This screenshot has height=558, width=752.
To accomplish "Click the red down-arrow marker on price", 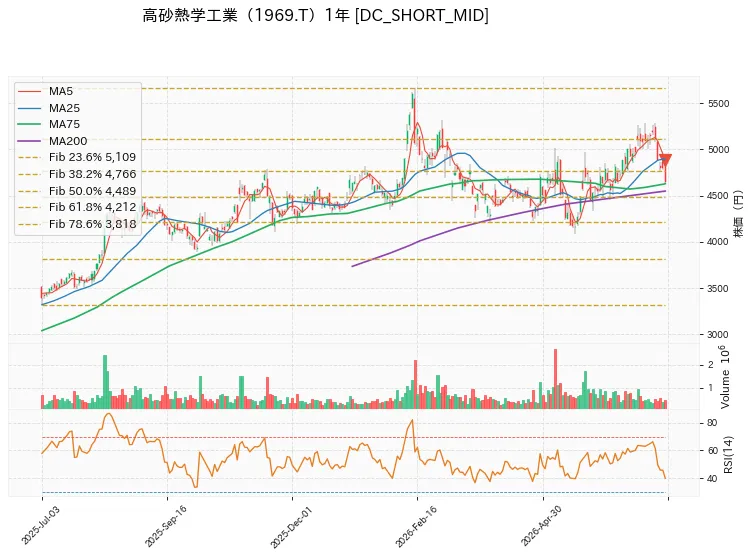I will [665, 160].
